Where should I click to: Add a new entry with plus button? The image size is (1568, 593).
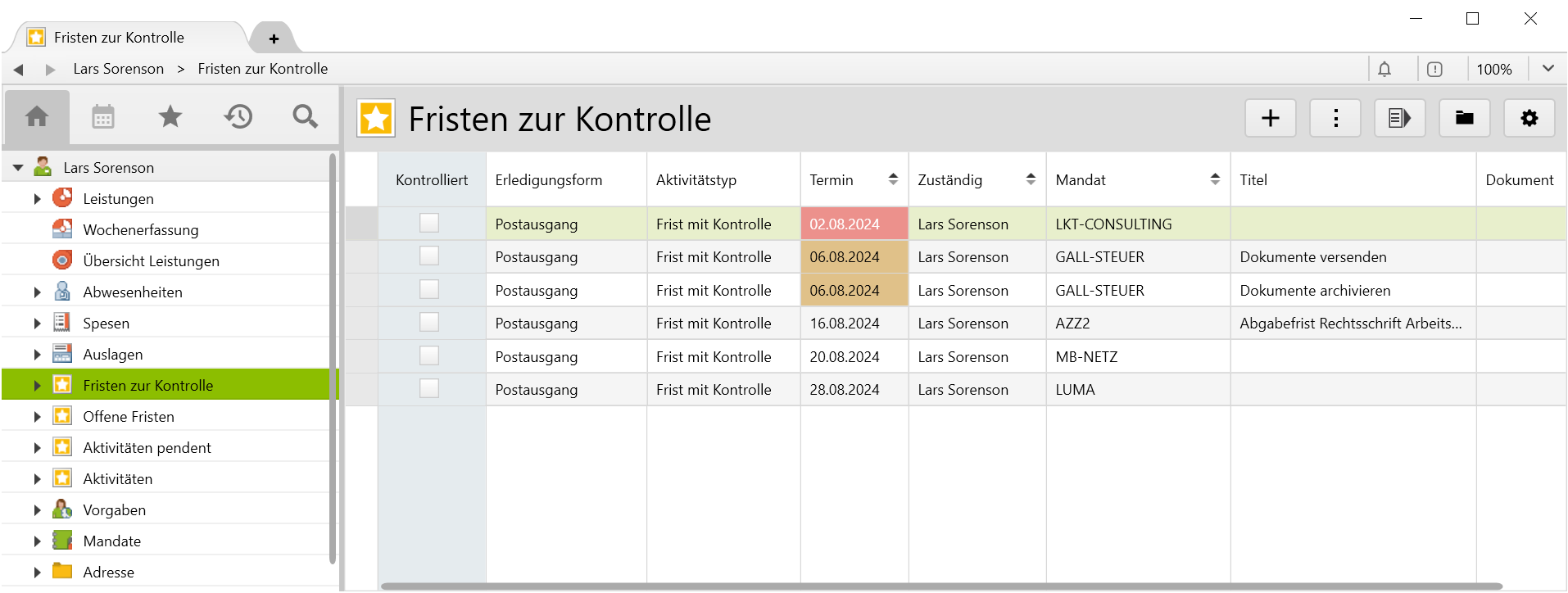coord(1270,119)
